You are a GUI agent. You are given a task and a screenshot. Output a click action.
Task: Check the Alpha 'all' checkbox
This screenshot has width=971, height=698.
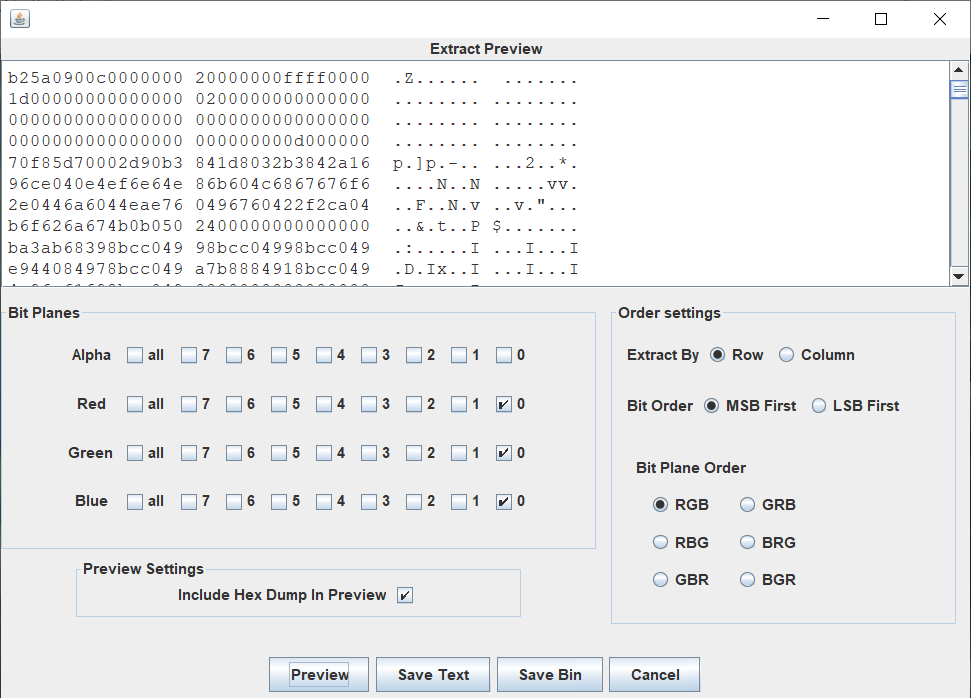tap(134, 355)
